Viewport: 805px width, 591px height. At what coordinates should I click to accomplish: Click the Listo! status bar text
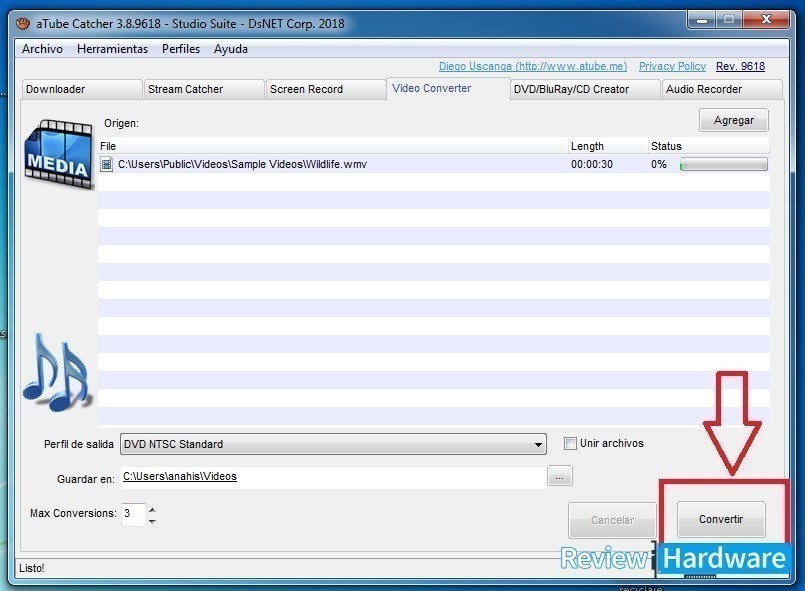point(32,568)
